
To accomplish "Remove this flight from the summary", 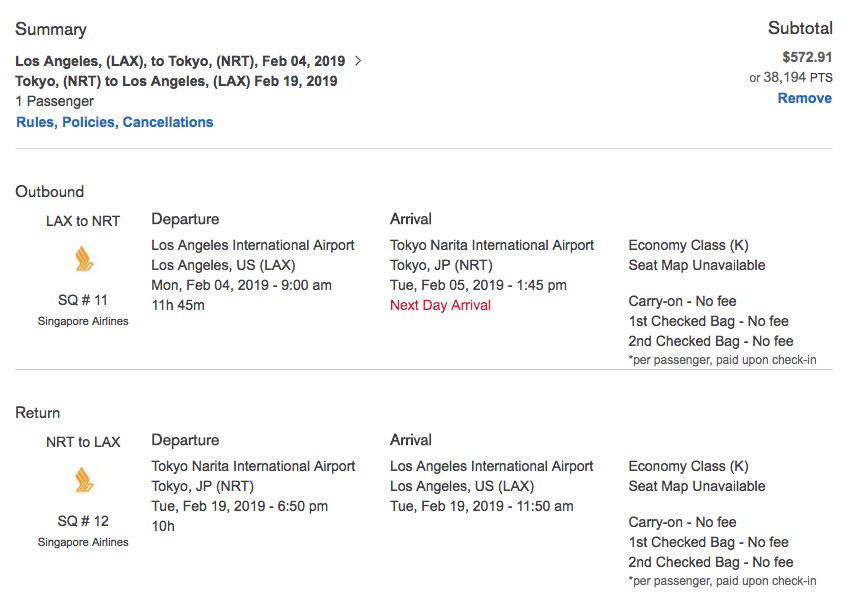I will pos(804,98).
